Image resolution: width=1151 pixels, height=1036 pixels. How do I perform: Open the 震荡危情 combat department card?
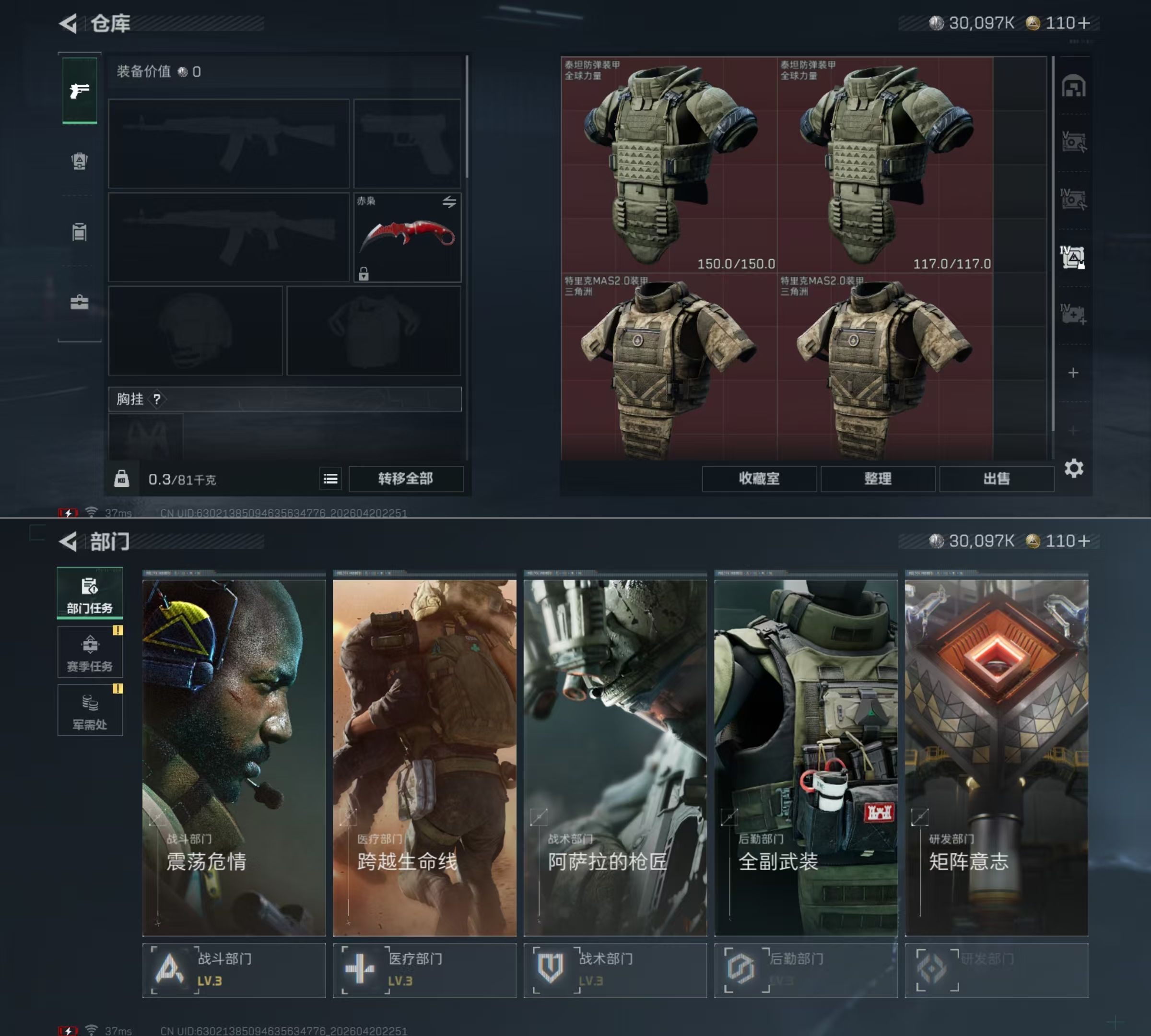click(x=234, y=757)
